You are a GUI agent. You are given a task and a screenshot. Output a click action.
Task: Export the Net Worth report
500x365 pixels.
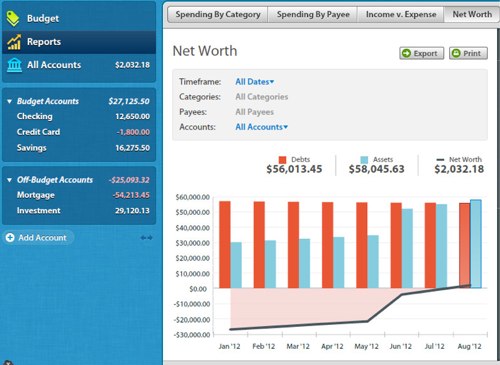[422, 53]
